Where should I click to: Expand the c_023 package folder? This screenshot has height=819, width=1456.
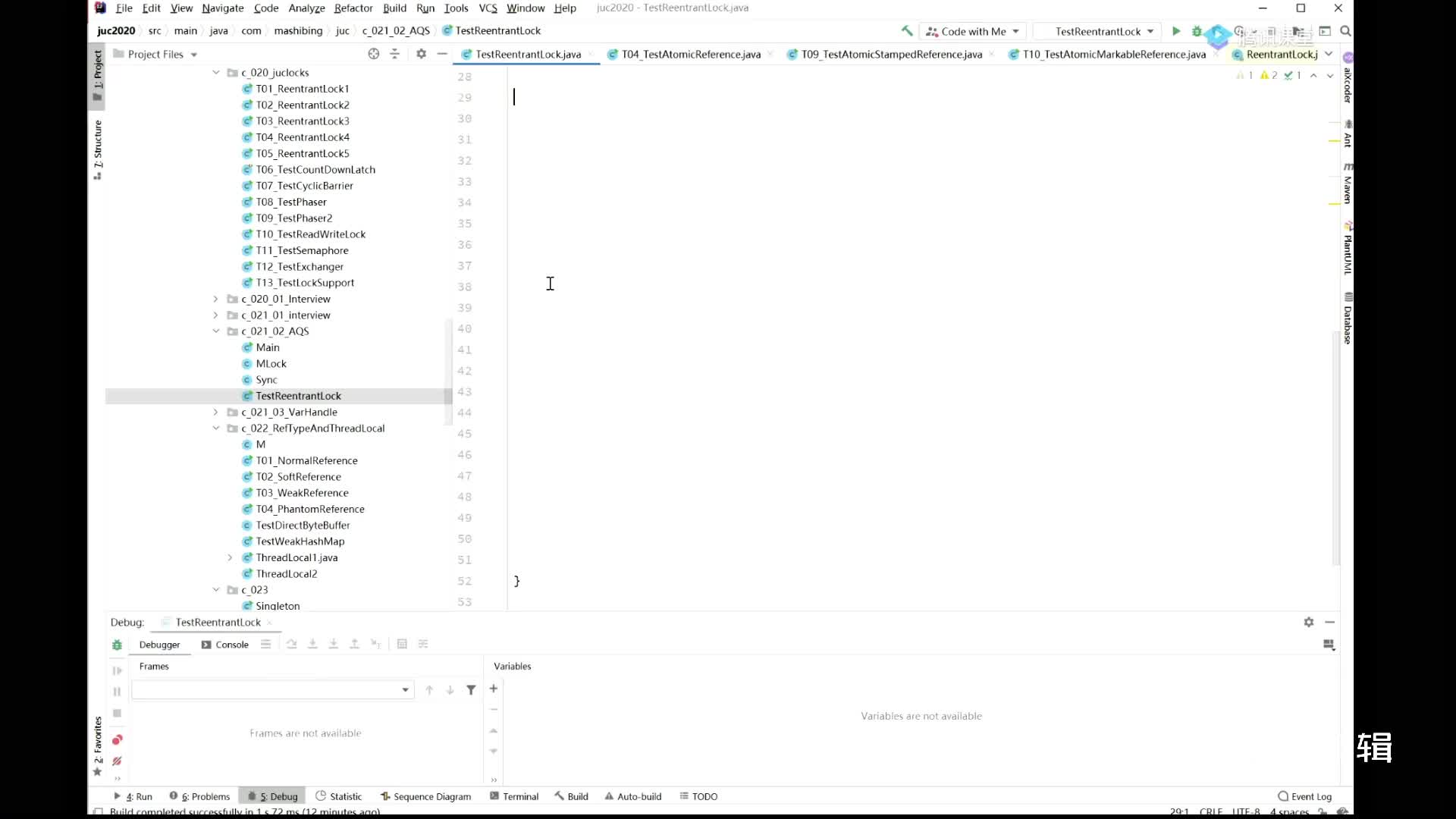(x=216, y=589)
